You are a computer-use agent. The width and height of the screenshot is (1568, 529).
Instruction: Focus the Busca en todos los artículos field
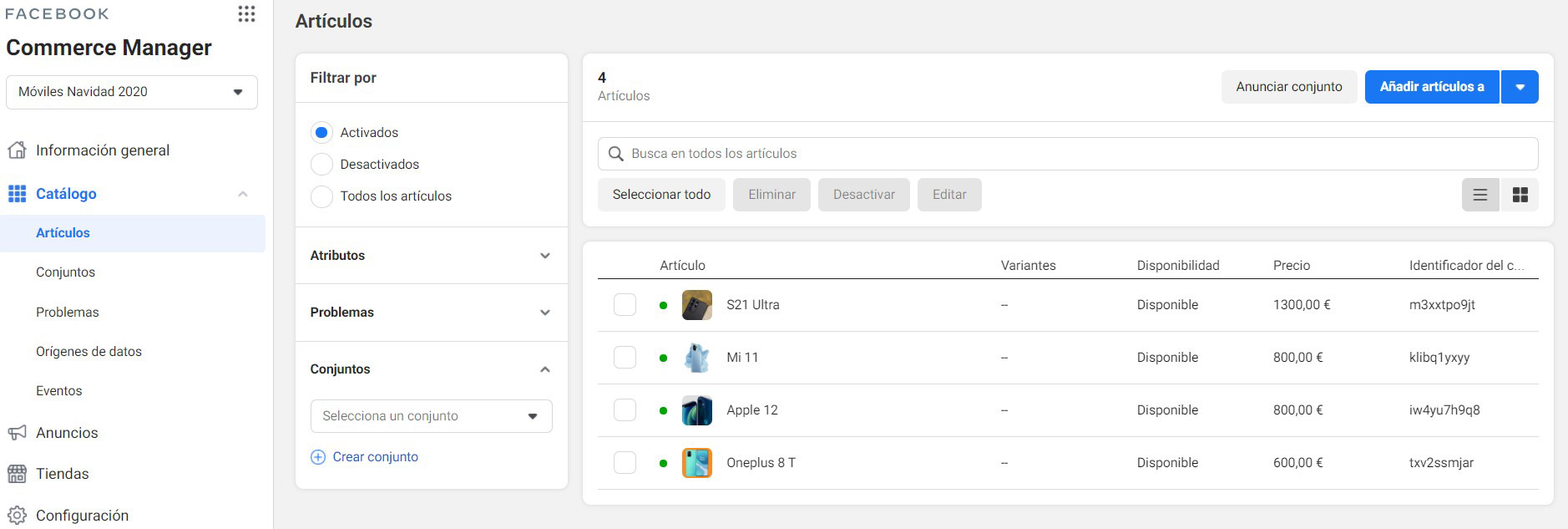1068,154
